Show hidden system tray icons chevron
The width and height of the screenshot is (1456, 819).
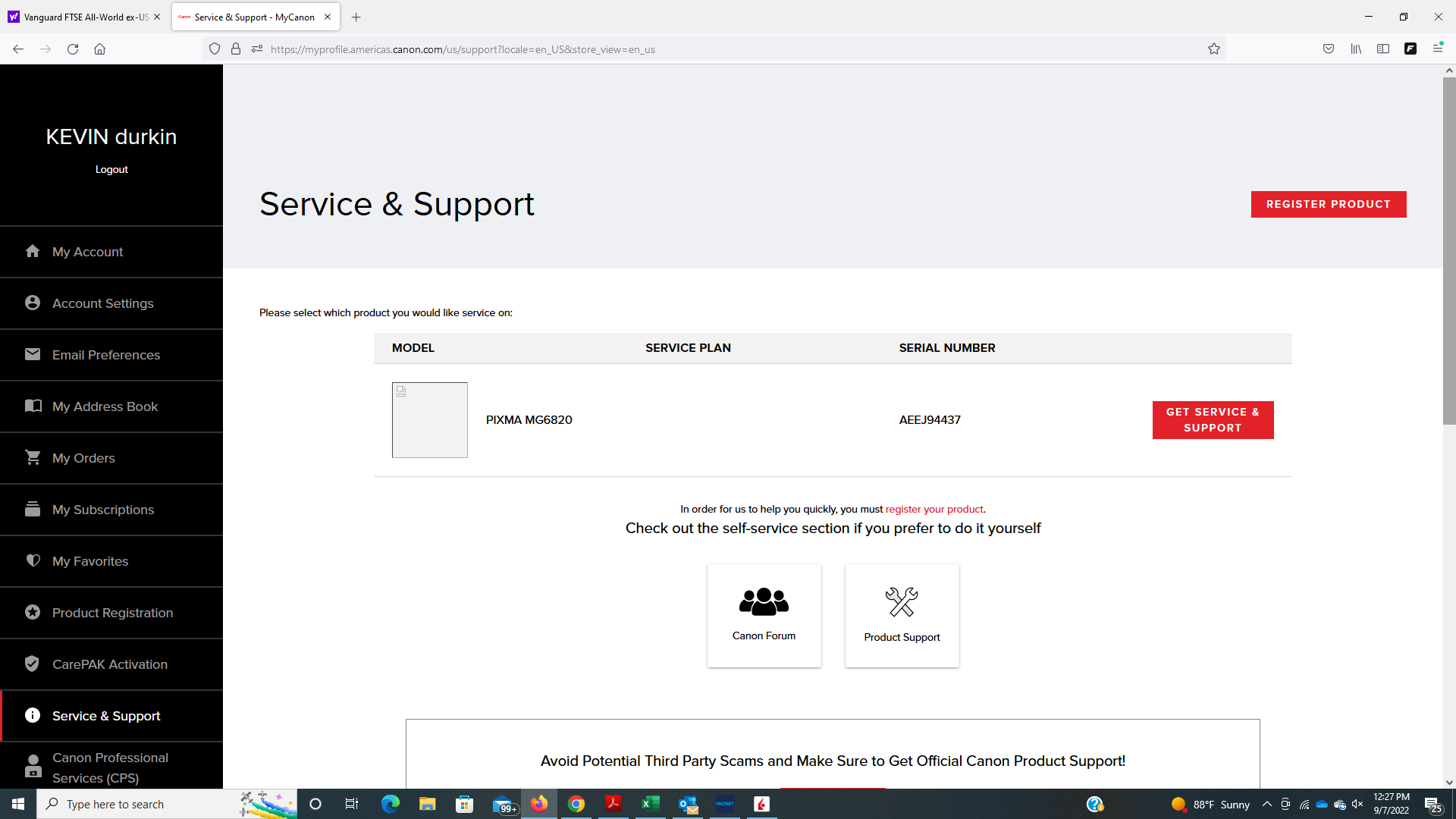(1266, 804)
